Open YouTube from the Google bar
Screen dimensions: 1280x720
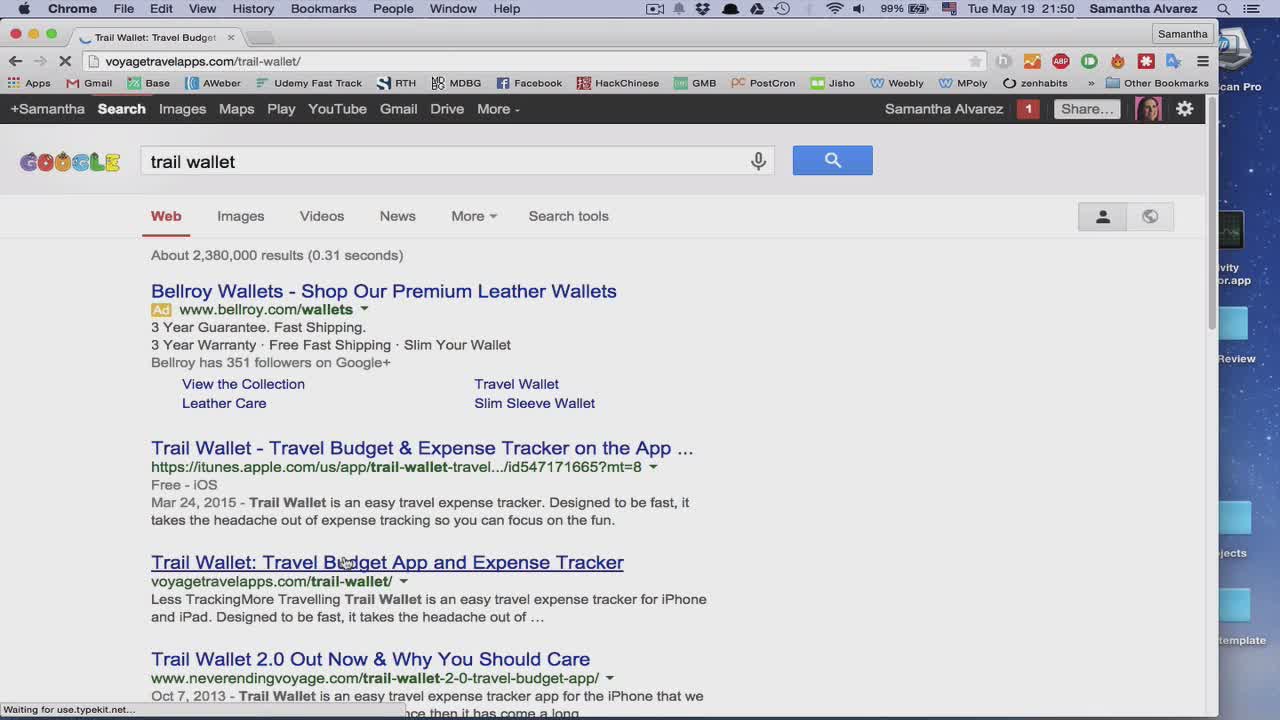(337, 109)
